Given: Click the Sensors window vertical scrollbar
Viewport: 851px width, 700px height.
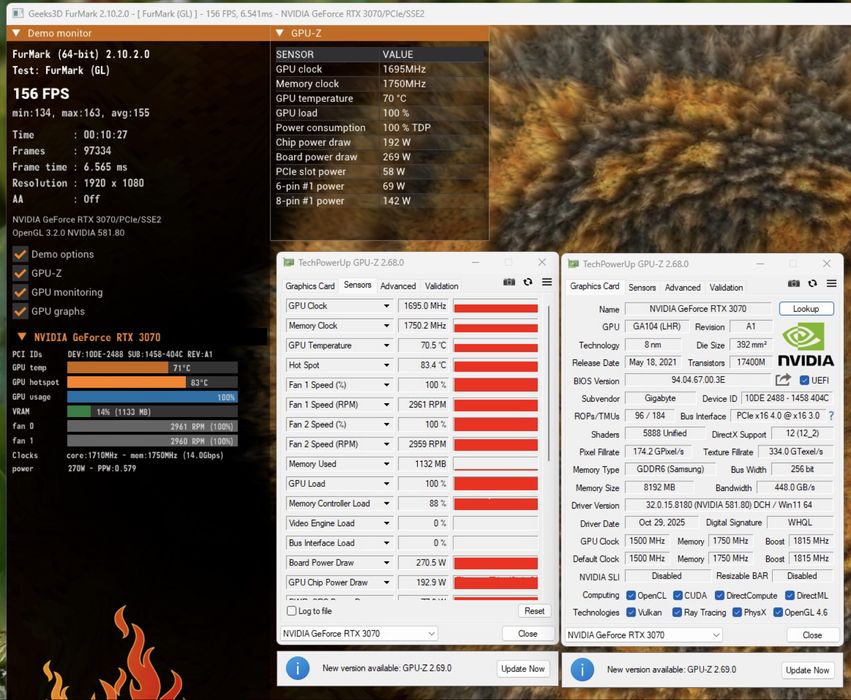Looking at the screenshot, I should (x=549, y=383).
